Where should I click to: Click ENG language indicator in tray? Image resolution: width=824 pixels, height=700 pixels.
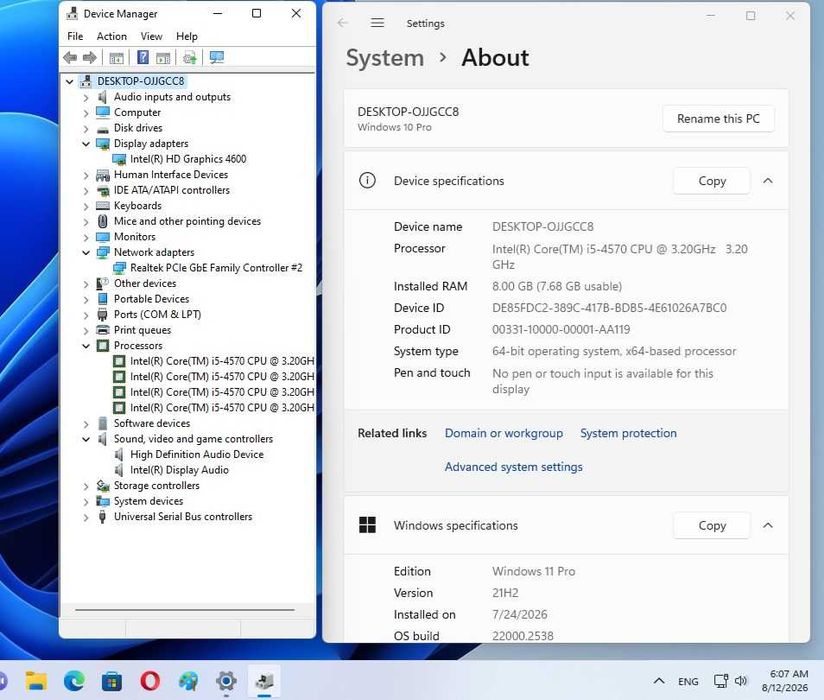point(688,682)
